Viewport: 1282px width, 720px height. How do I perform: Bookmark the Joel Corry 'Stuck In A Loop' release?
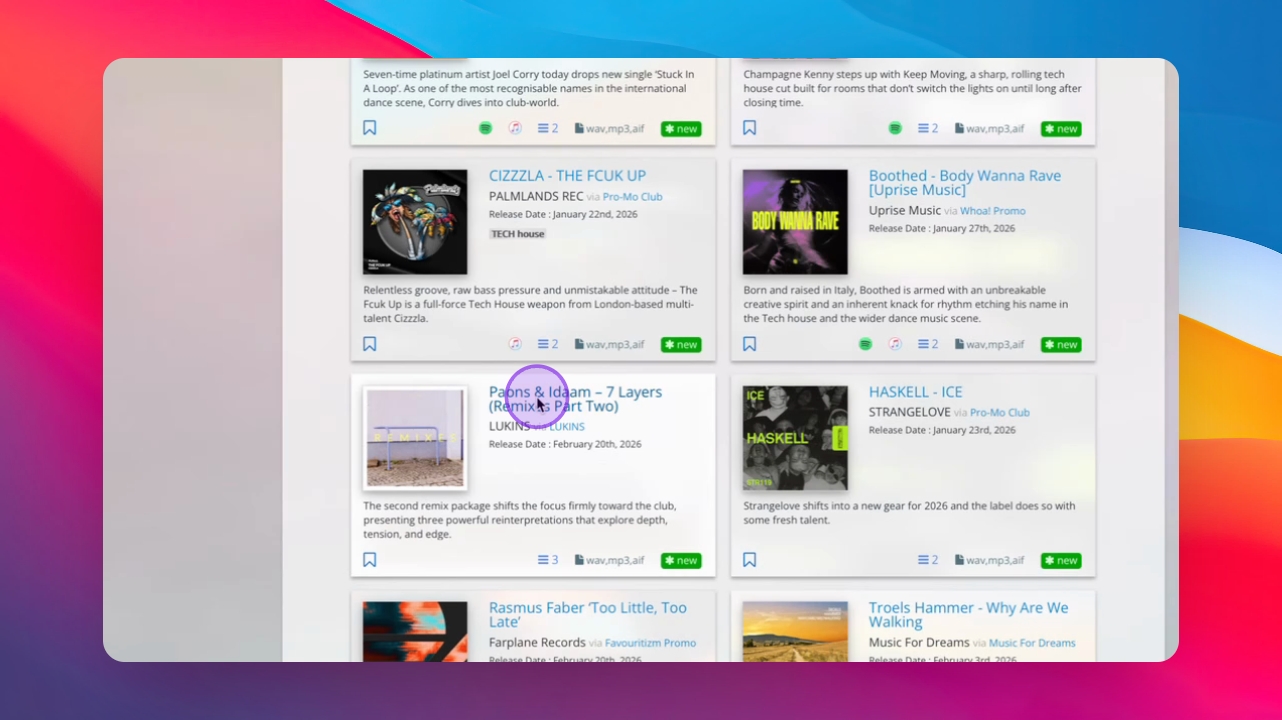click(370, 128)
